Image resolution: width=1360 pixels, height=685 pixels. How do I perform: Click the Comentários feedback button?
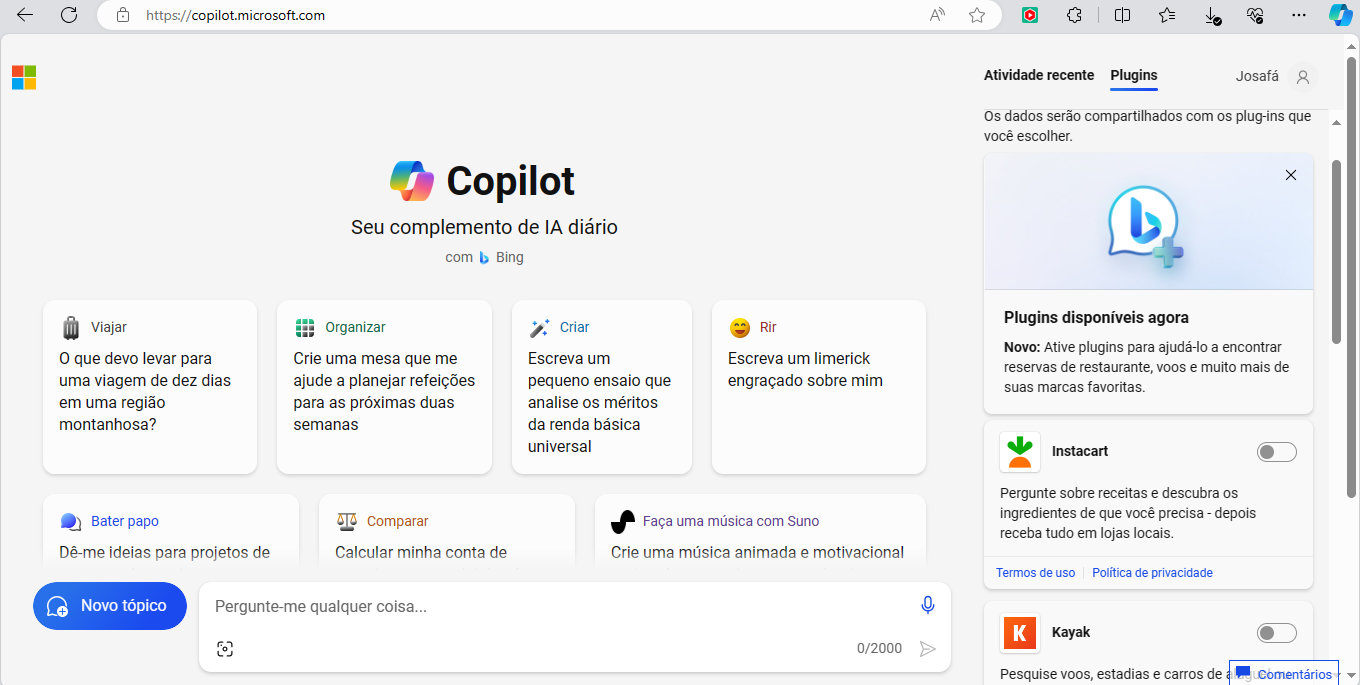coord(1286,674)
